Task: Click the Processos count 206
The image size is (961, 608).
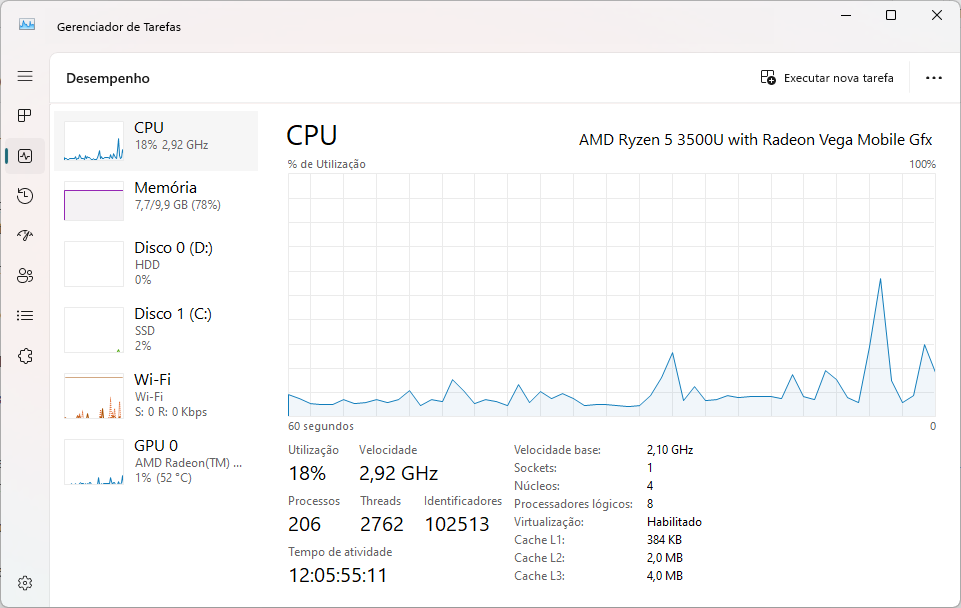Action: (305, 524)
